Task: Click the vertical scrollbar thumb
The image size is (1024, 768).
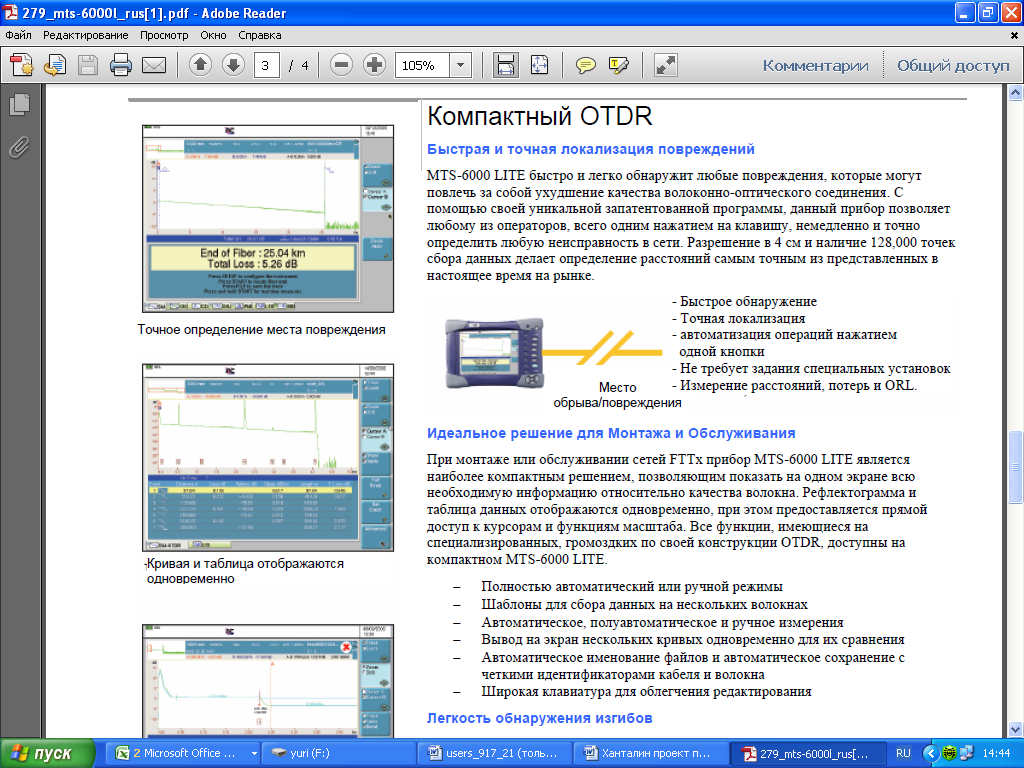Action: pyautogui.click(x=1016, y=466)
